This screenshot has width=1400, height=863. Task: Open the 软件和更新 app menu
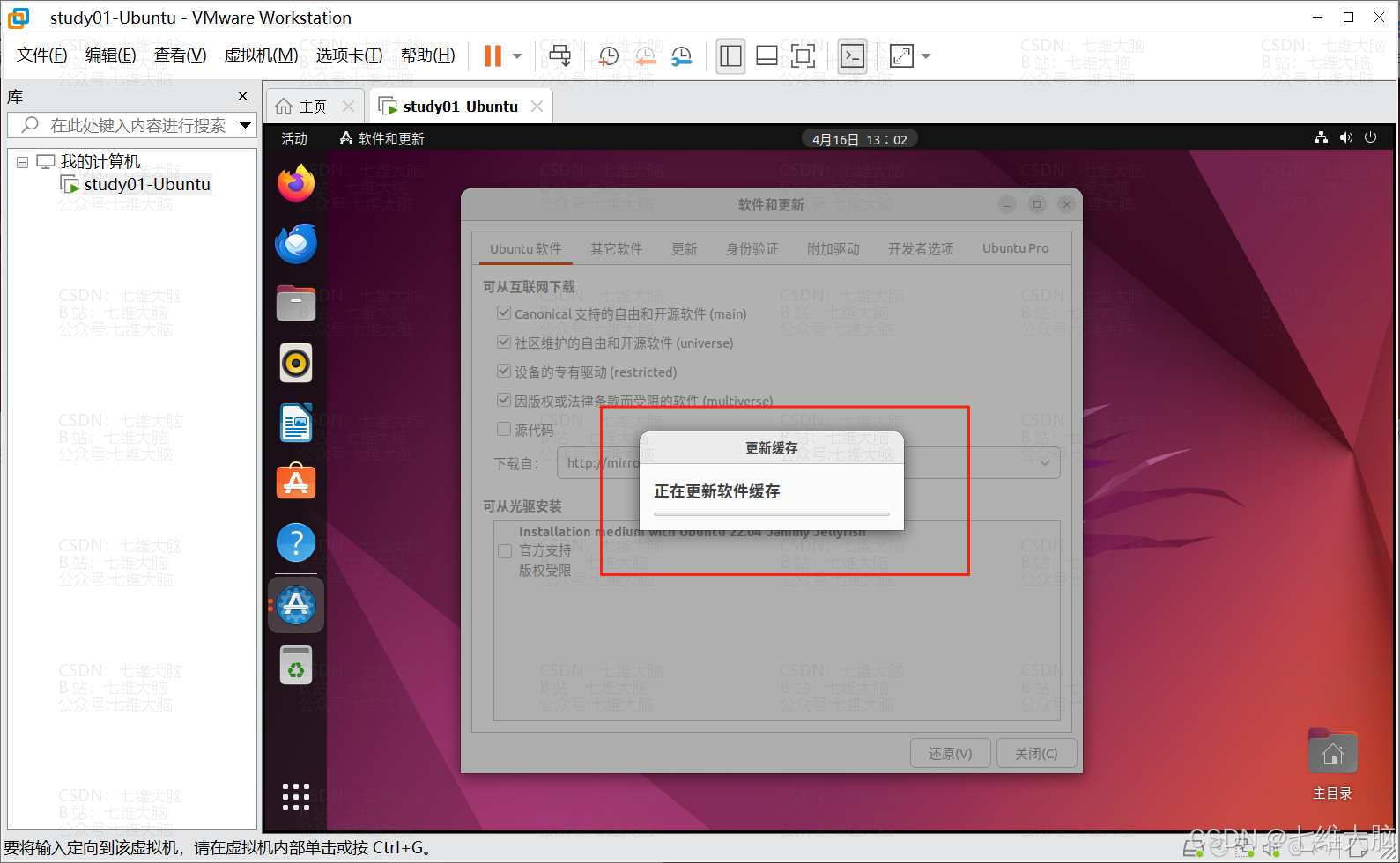point(382,139)
